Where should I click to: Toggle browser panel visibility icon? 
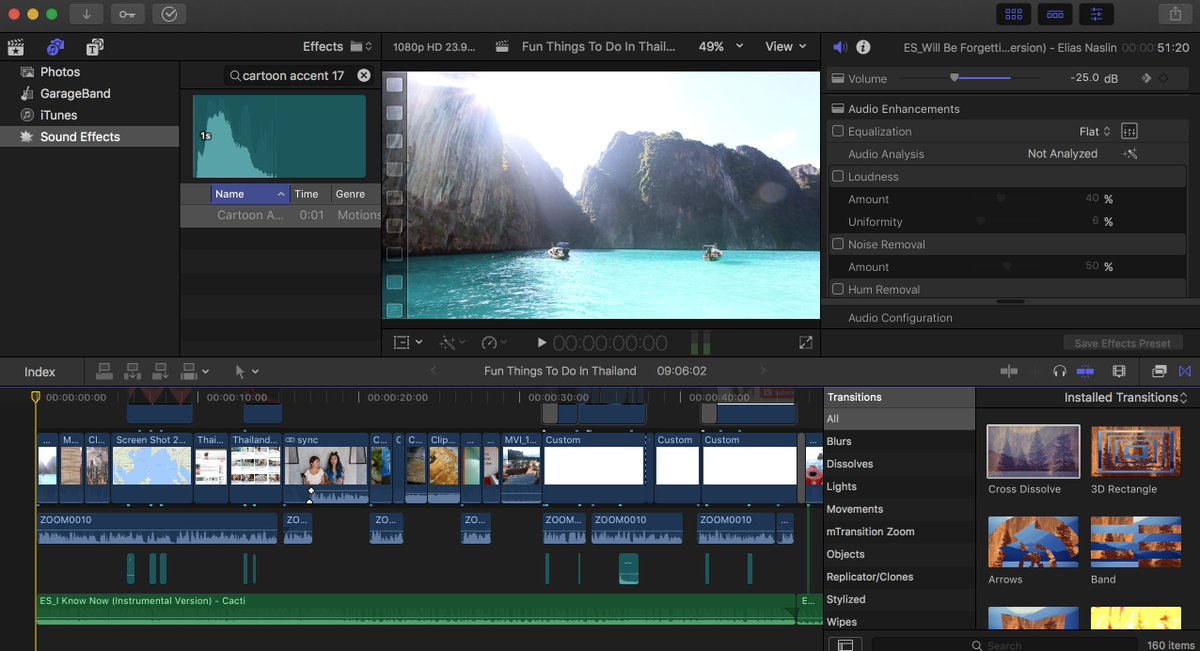tap(1014, 14)
